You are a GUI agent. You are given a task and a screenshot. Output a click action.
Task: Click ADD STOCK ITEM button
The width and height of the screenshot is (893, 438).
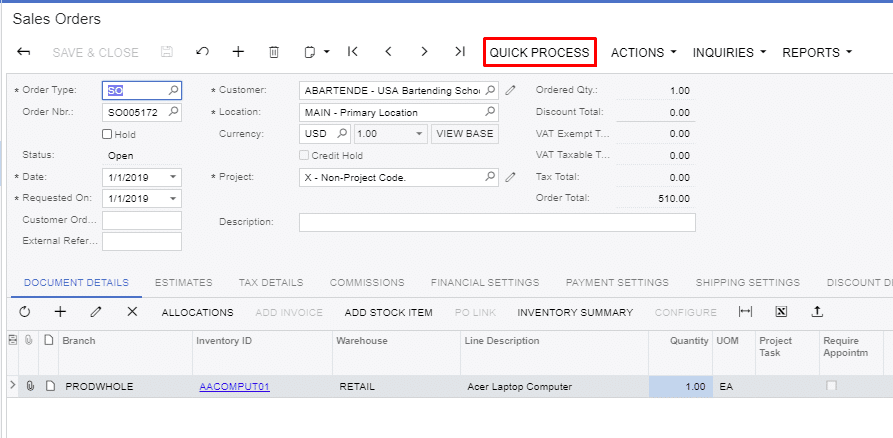pos(388,312)
